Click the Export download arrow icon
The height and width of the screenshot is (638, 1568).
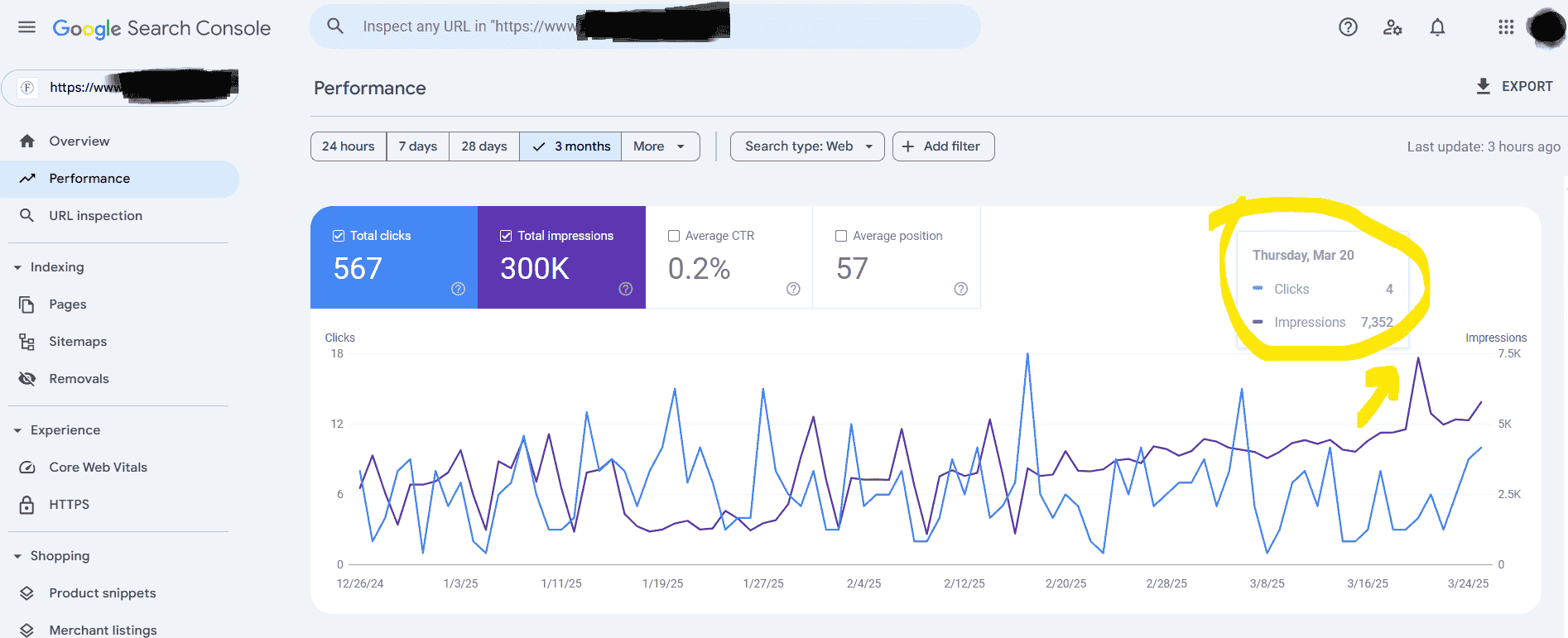pyautogui.click(x=1484, y=86)
